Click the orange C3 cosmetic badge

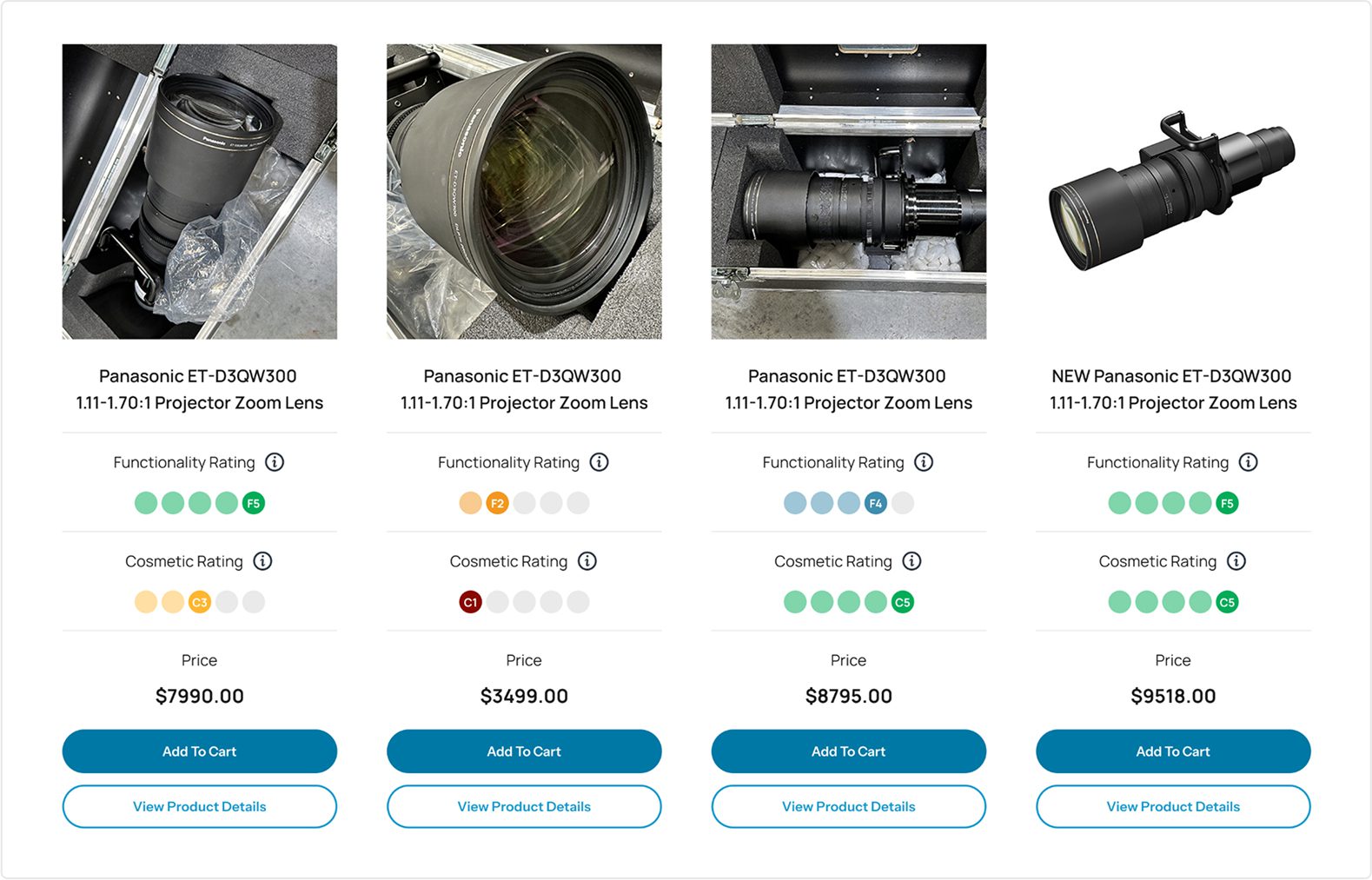(x=200, y=602)
